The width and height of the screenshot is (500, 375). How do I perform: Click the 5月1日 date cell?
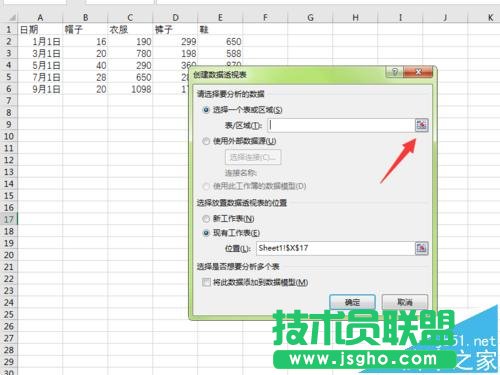tap(40, 65)
